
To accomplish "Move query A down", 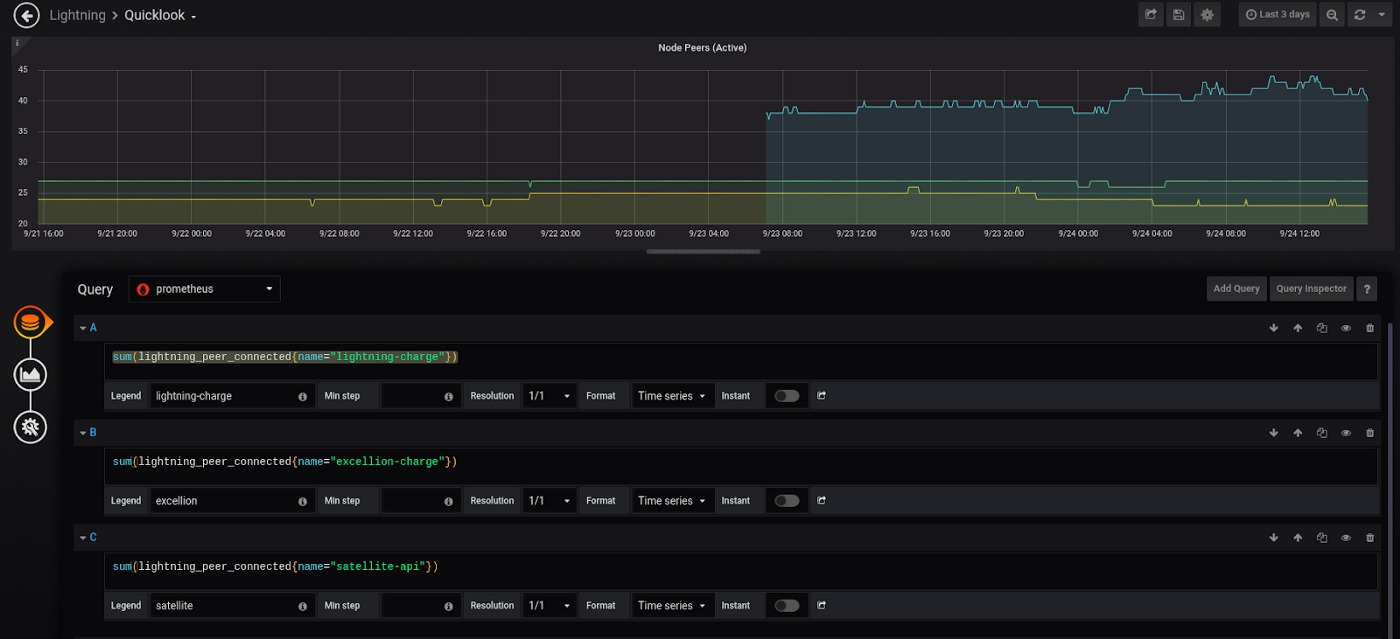I will pos(1274,328).
